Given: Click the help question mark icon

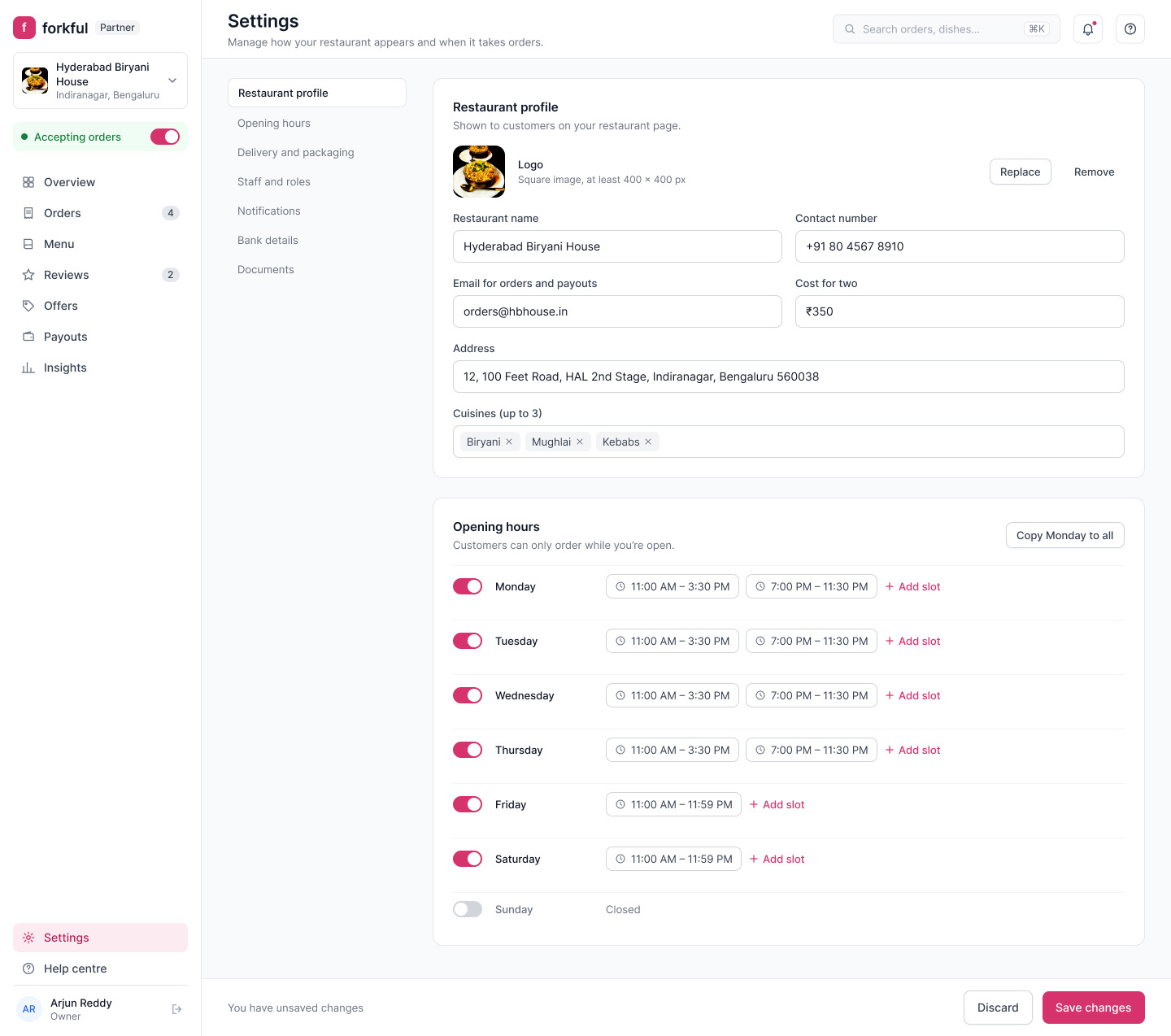Looking at the screenshot, I should 1130,29.
